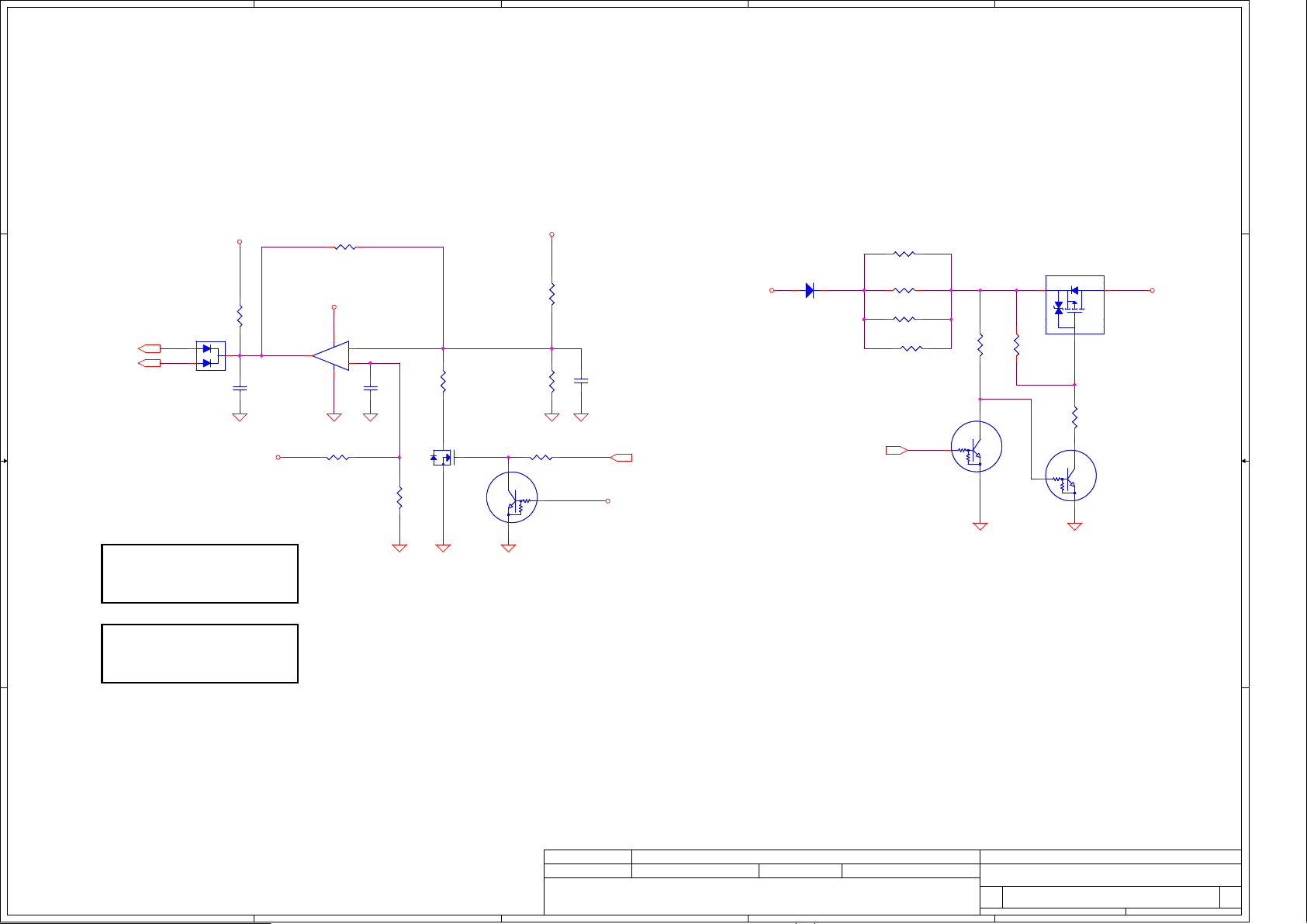This screenshot has height=924, width=1307.
Task: Select the feedback resistor above the op-amp
Action: coord(345,247)
